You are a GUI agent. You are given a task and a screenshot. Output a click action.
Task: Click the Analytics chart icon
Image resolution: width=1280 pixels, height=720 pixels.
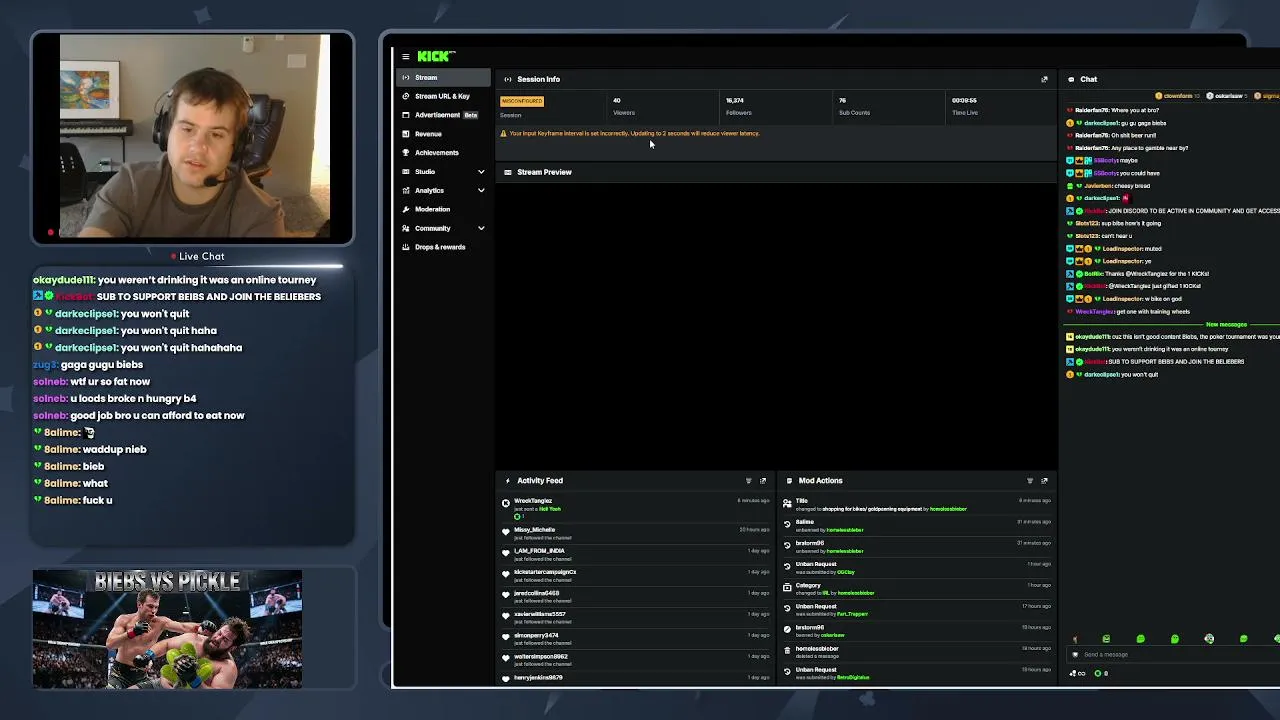(405, 191)
